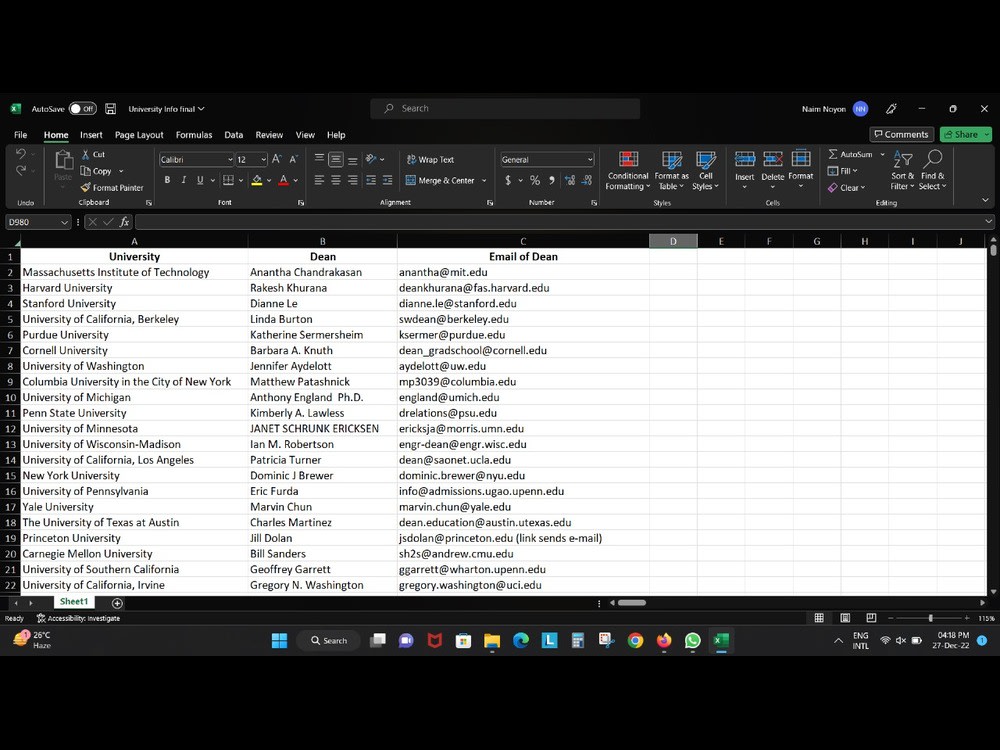Open Chrome from the taskbar
Image resolution: width=1000 pixels, height=750 pixels.
pos(635,641)
